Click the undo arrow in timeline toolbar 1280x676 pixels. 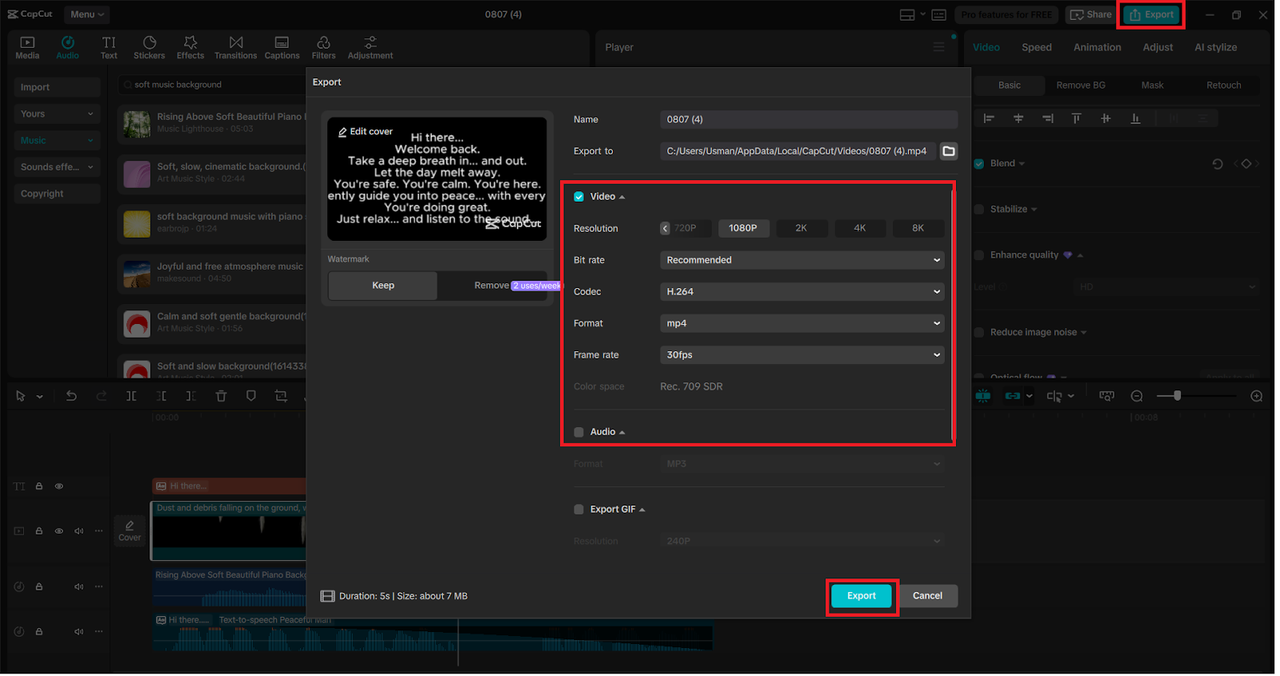pos(71,396)
